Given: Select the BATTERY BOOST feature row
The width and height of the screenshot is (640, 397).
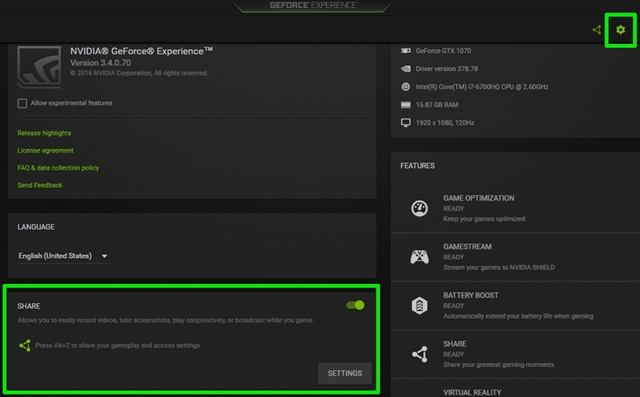Looking at the screenshot, I should (x=515, y=306).
